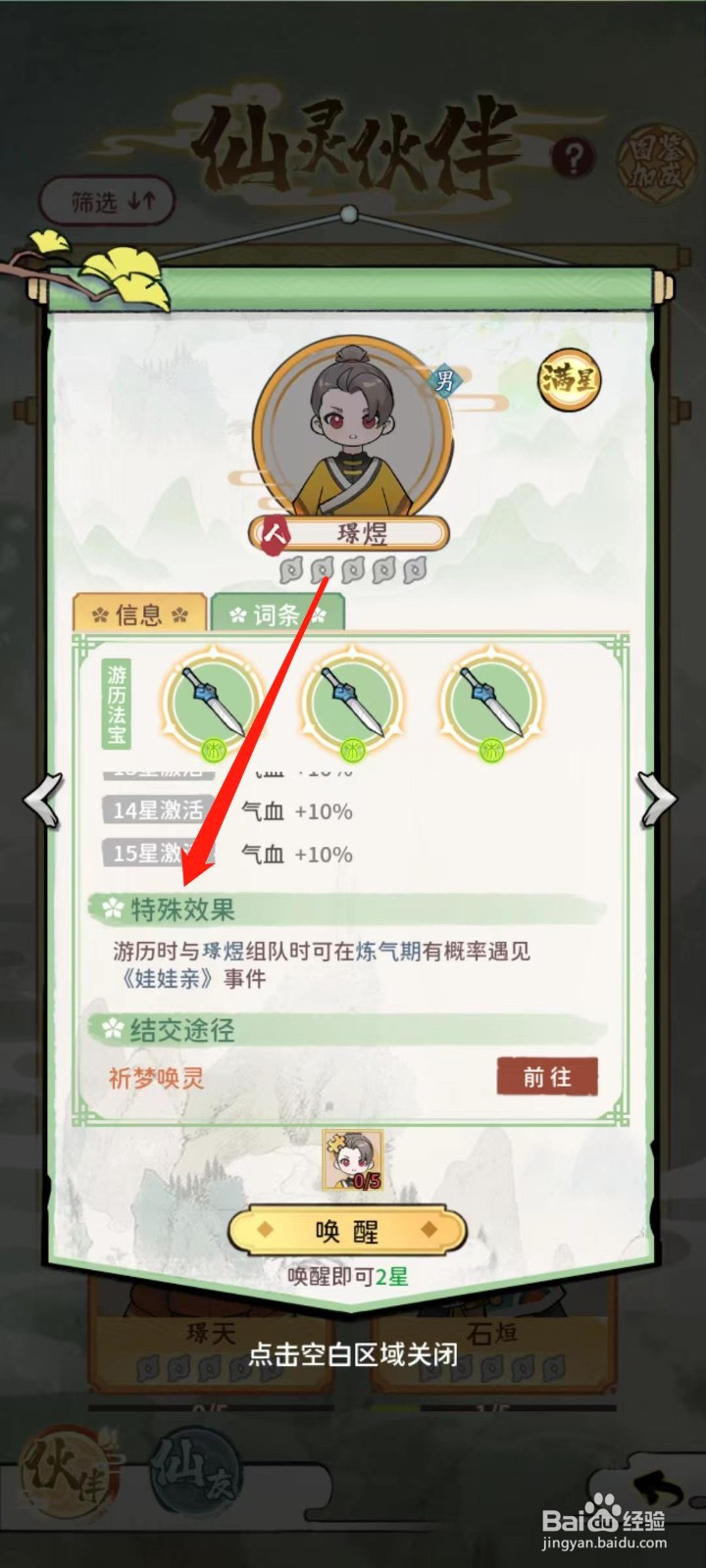Image resolution: width=706 pixels, height=1568 pixels.
Task: Switch to the 信息 tab
Action: [x=139, y=614]
